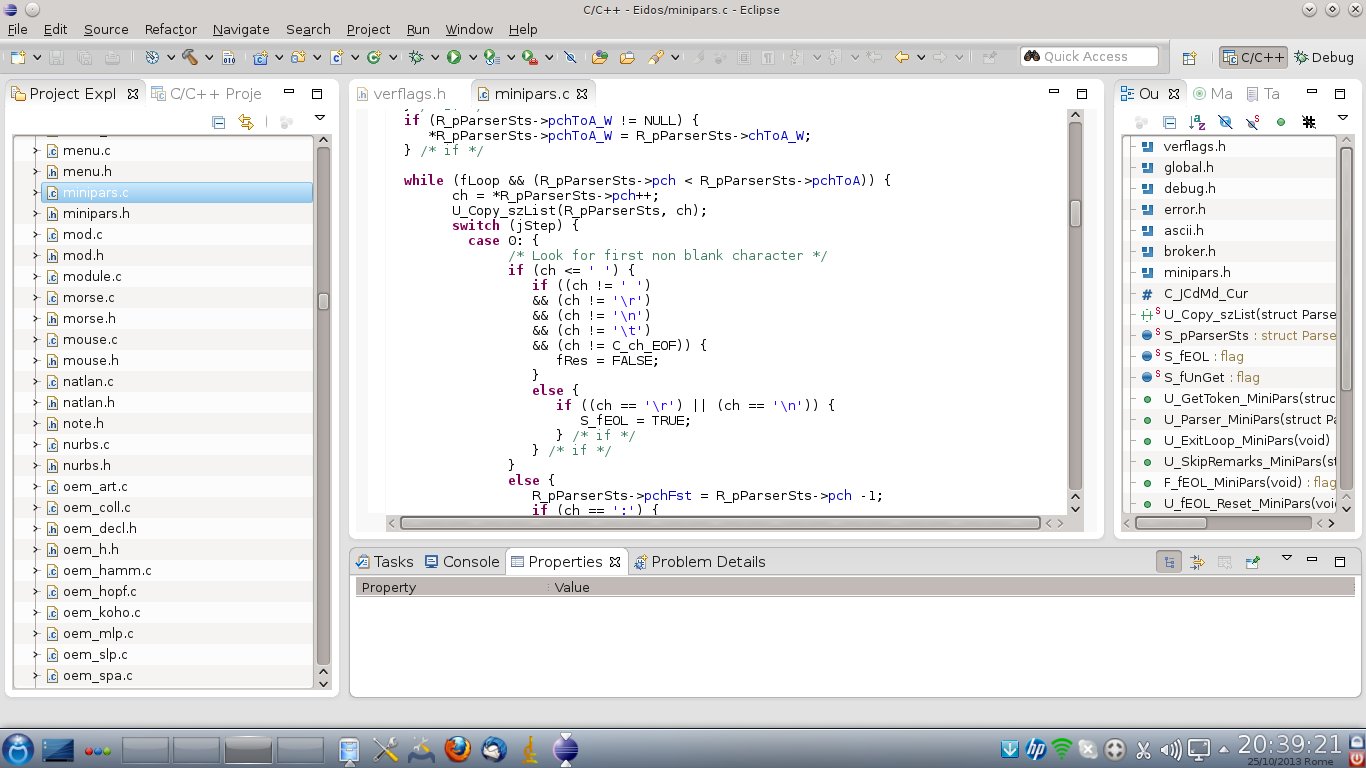The width and height of the screenshot is (1366, 768).
Task: Close the minipars.c editor tab
Action: 581,94
